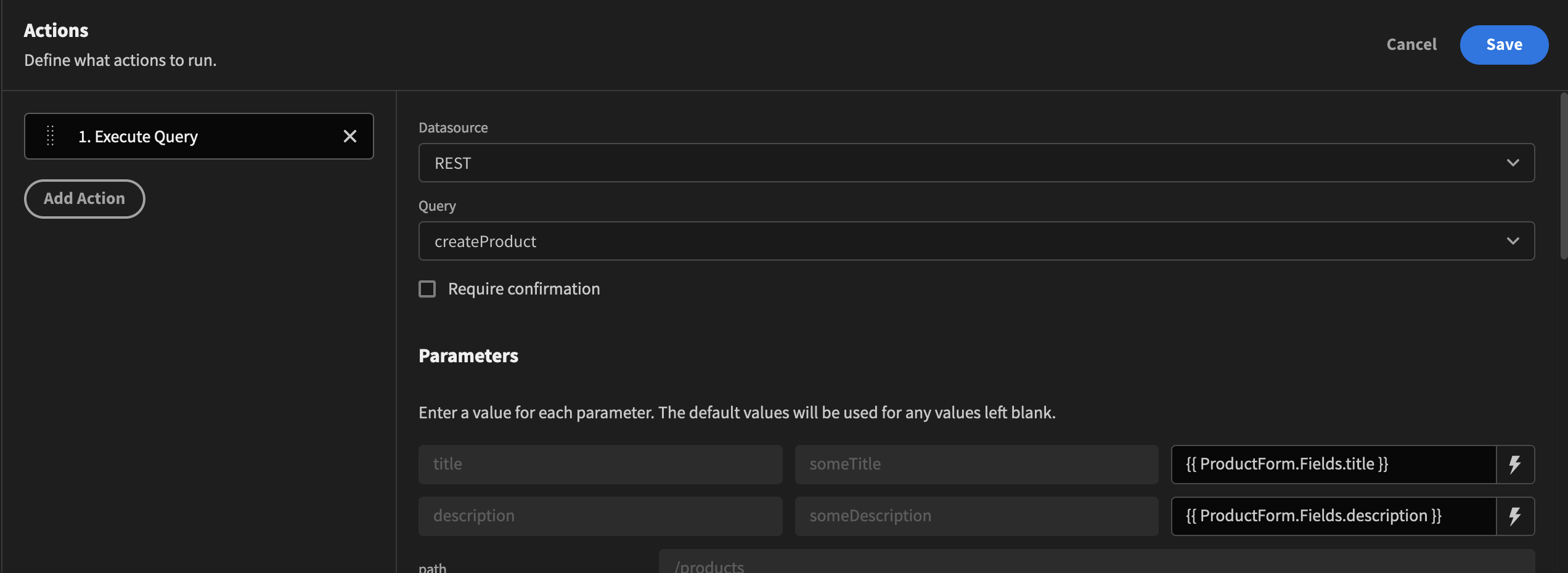Image resolution: width=1568 pixels, height=573 pixels.
Task: Click the path field showing /products
Action: [925, 564]
